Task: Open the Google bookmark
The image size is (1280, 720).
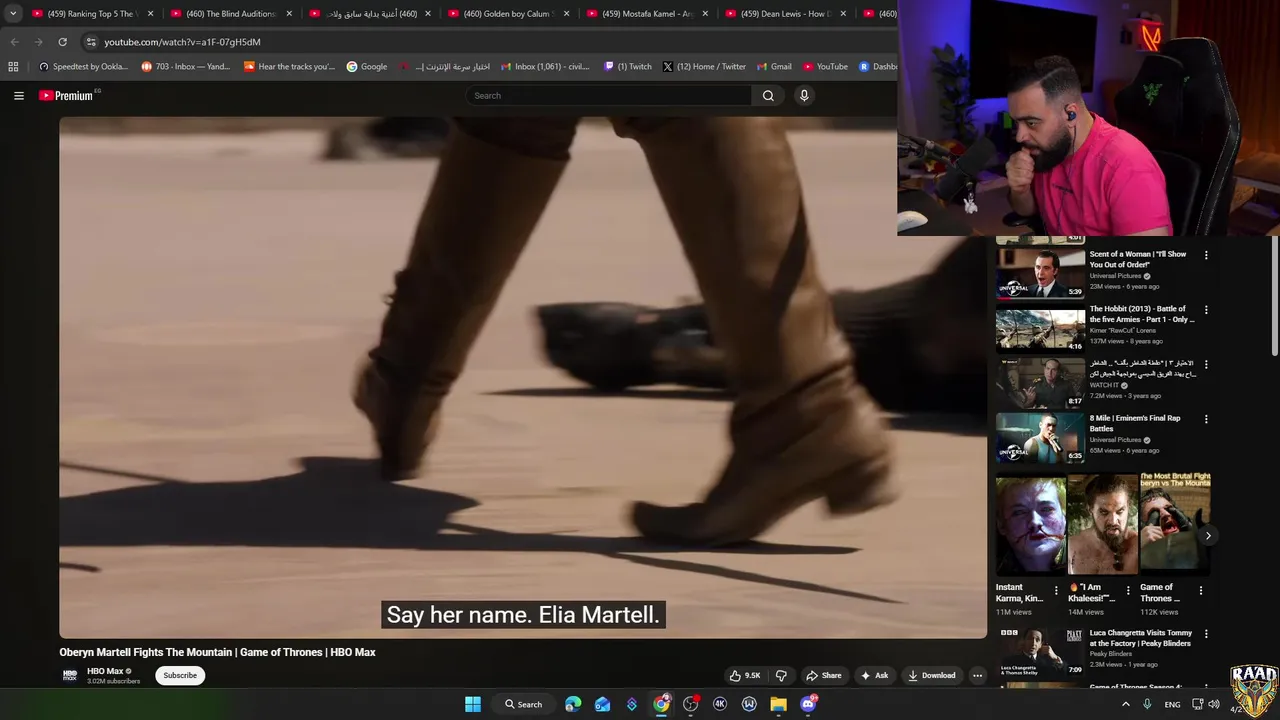Action: click(367, 67)
